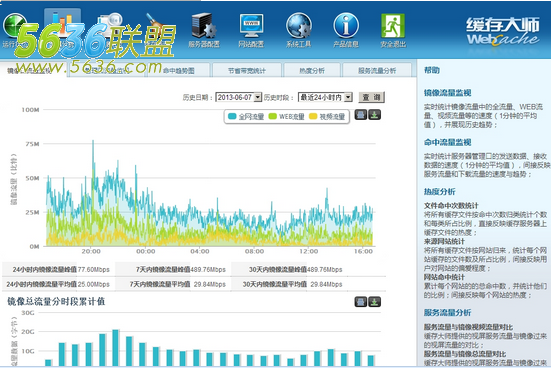Switch to the 节省带宽统计 tab

pyautogui.click(x=247, y=70)
